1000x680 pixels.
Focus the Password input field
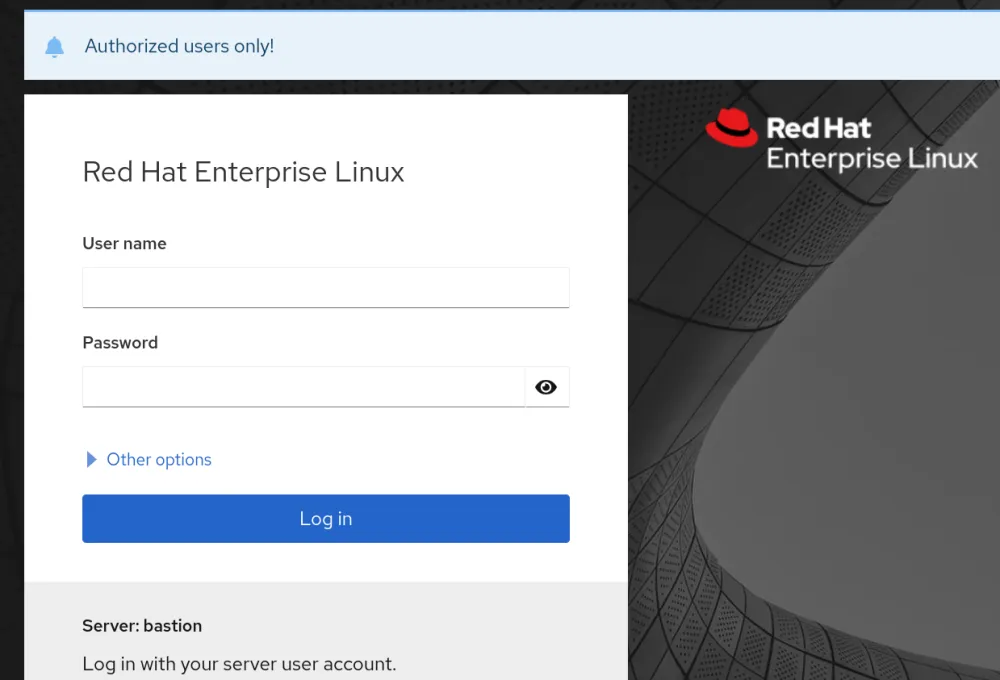click(x=300, y=386)
